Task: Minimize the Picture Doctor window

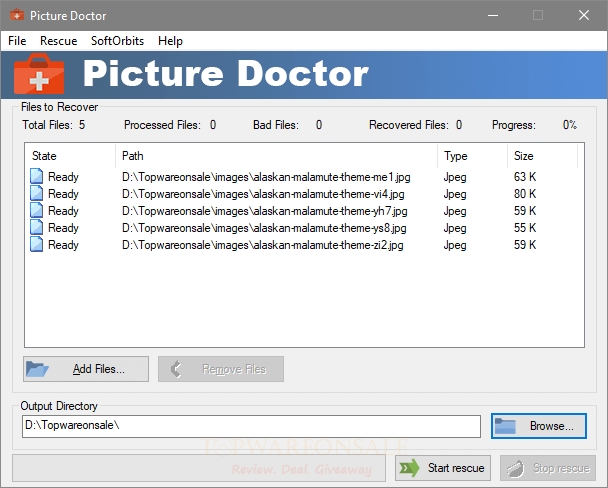Action: pos(493,15)
